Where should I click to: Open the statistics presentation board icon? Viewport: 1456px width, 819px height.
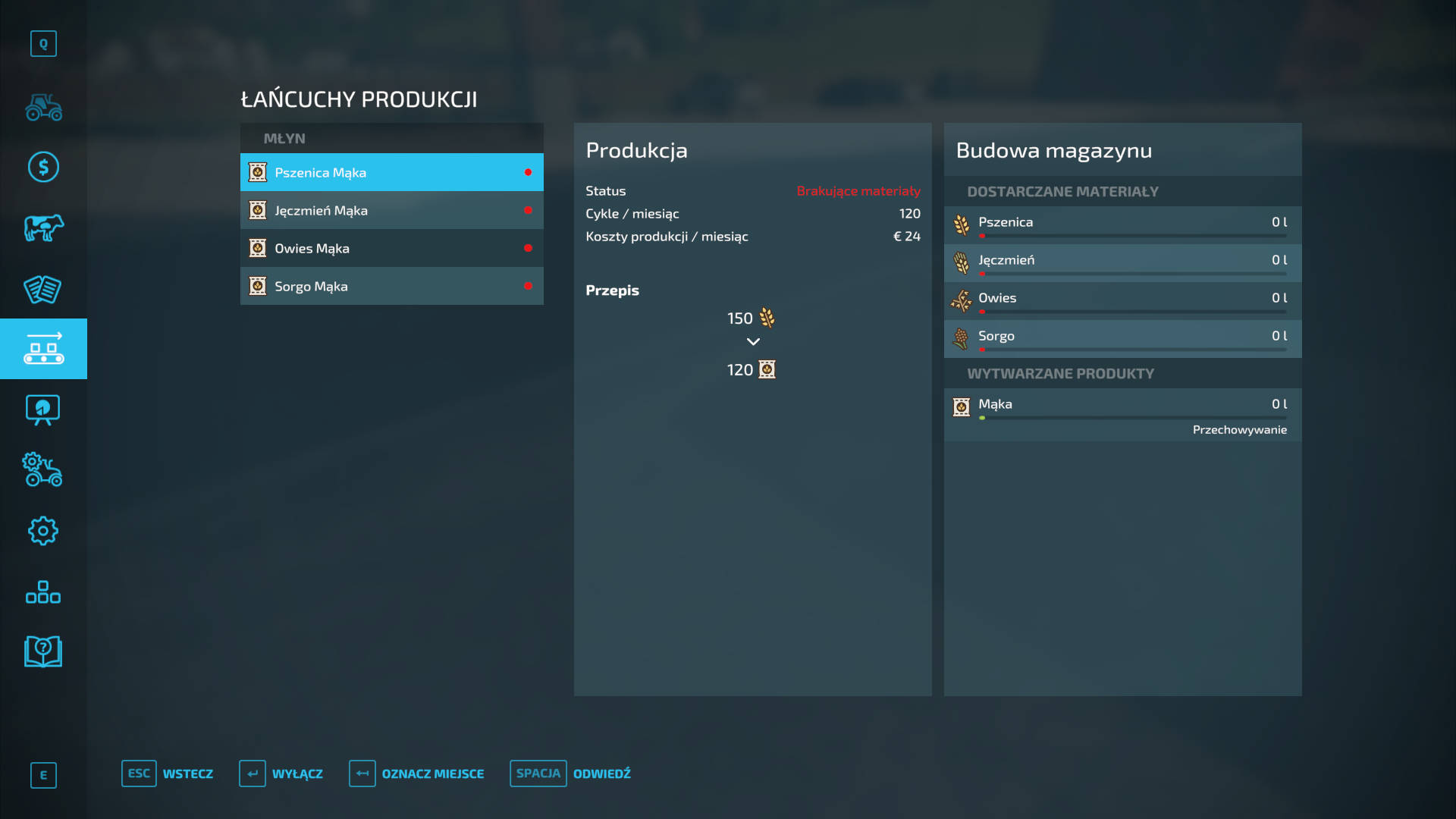click(x=43, y=409)
